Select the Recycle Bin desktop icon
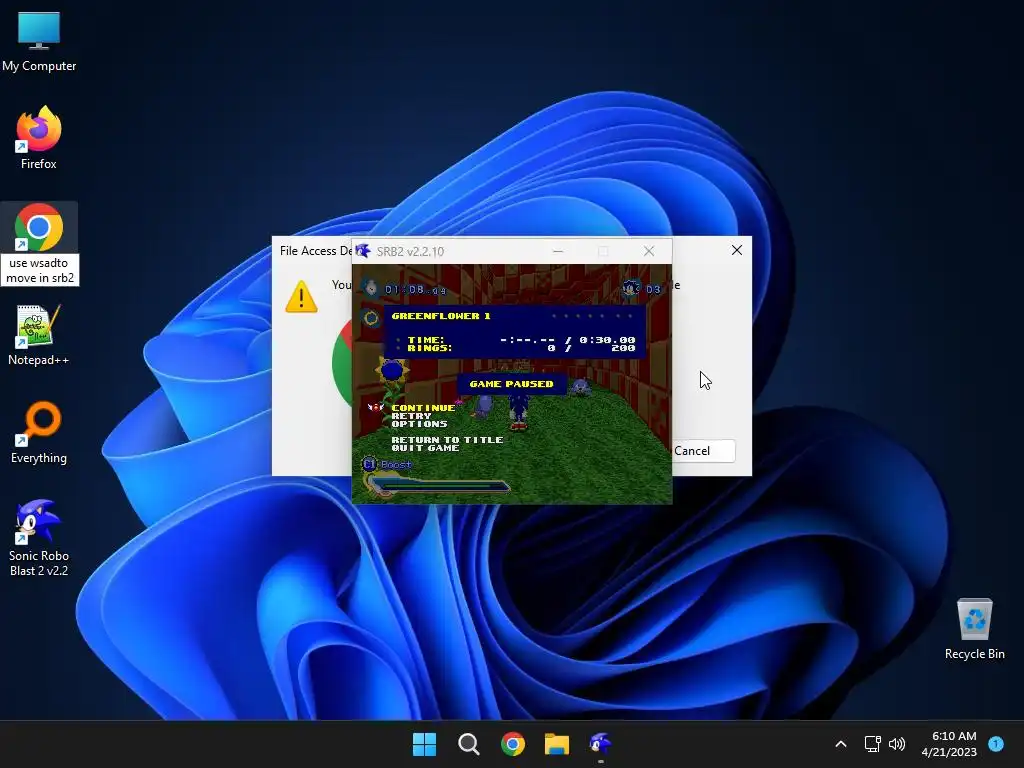Viewport: 1024px width, 768px height. [974, 629]
